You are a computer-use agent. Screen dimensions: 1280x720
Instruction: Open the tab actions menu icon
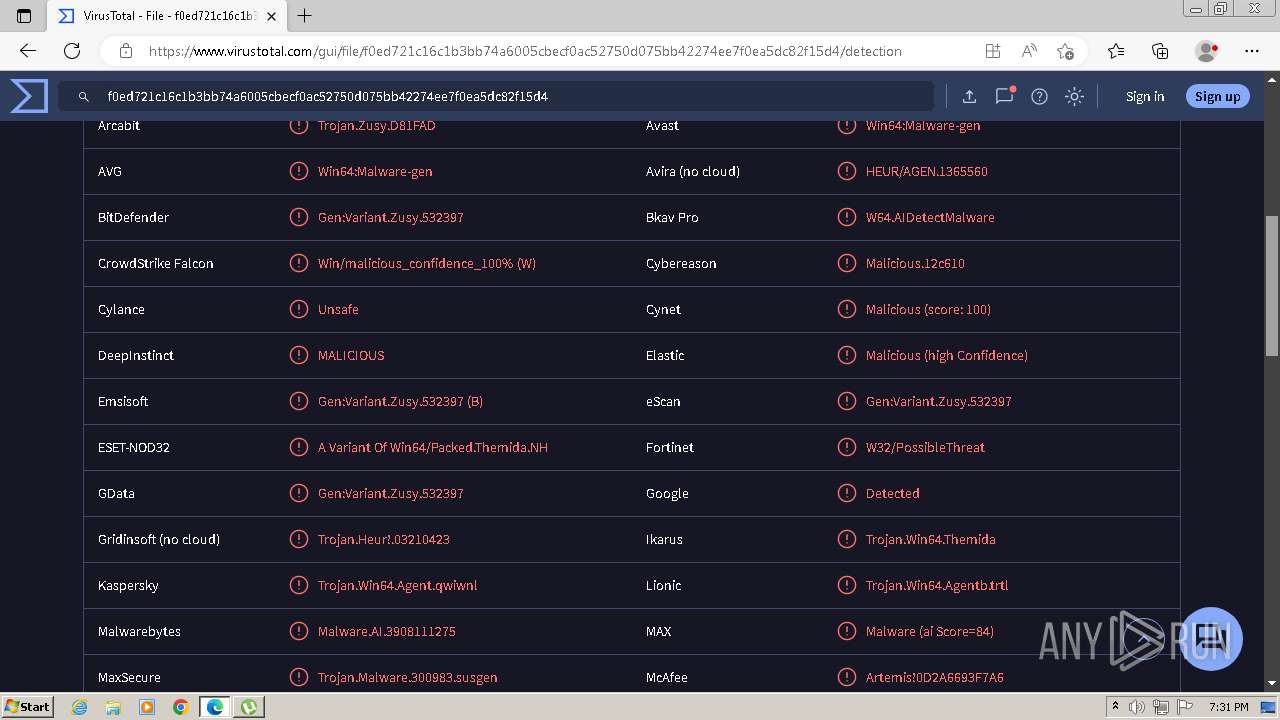(24, 16)
